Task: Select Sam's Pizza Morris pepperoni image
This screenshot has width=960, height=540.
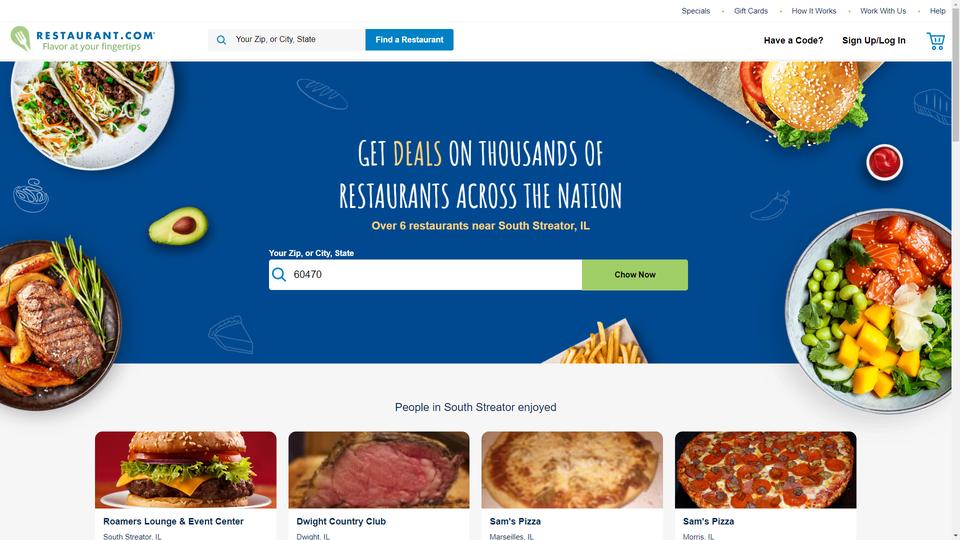Action: pyautogui.click(x=765, y=470)
